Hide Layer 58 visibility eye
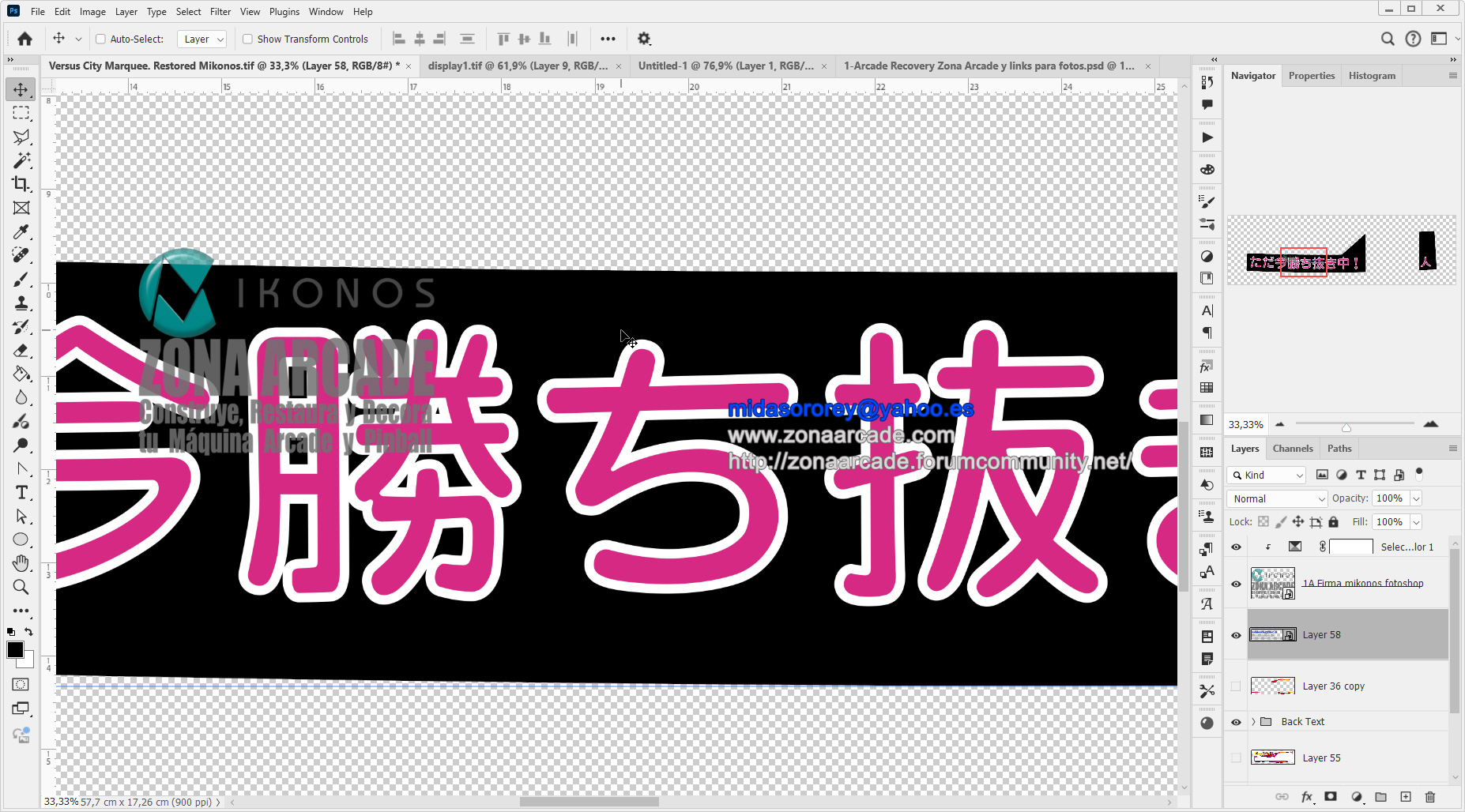Screen dimensions: 1465x812 tap(1236, 635)
